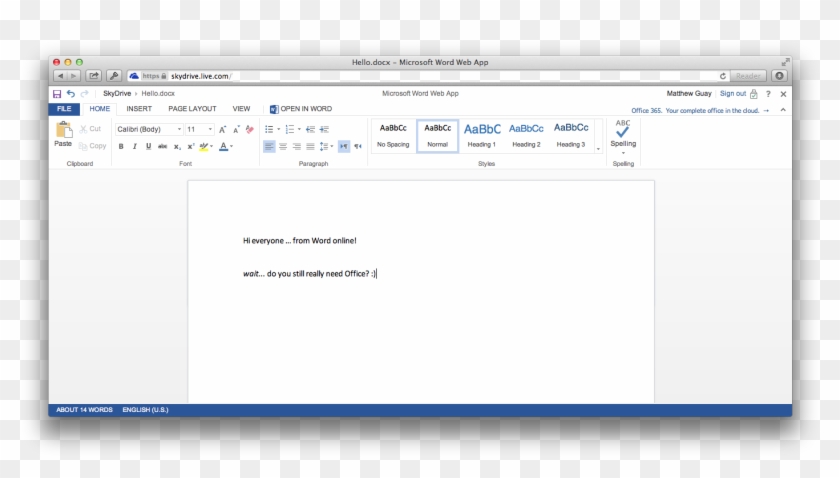The image size is (840, 478).
Task: Apply the font color A button
Action: [x=223, y=146]
